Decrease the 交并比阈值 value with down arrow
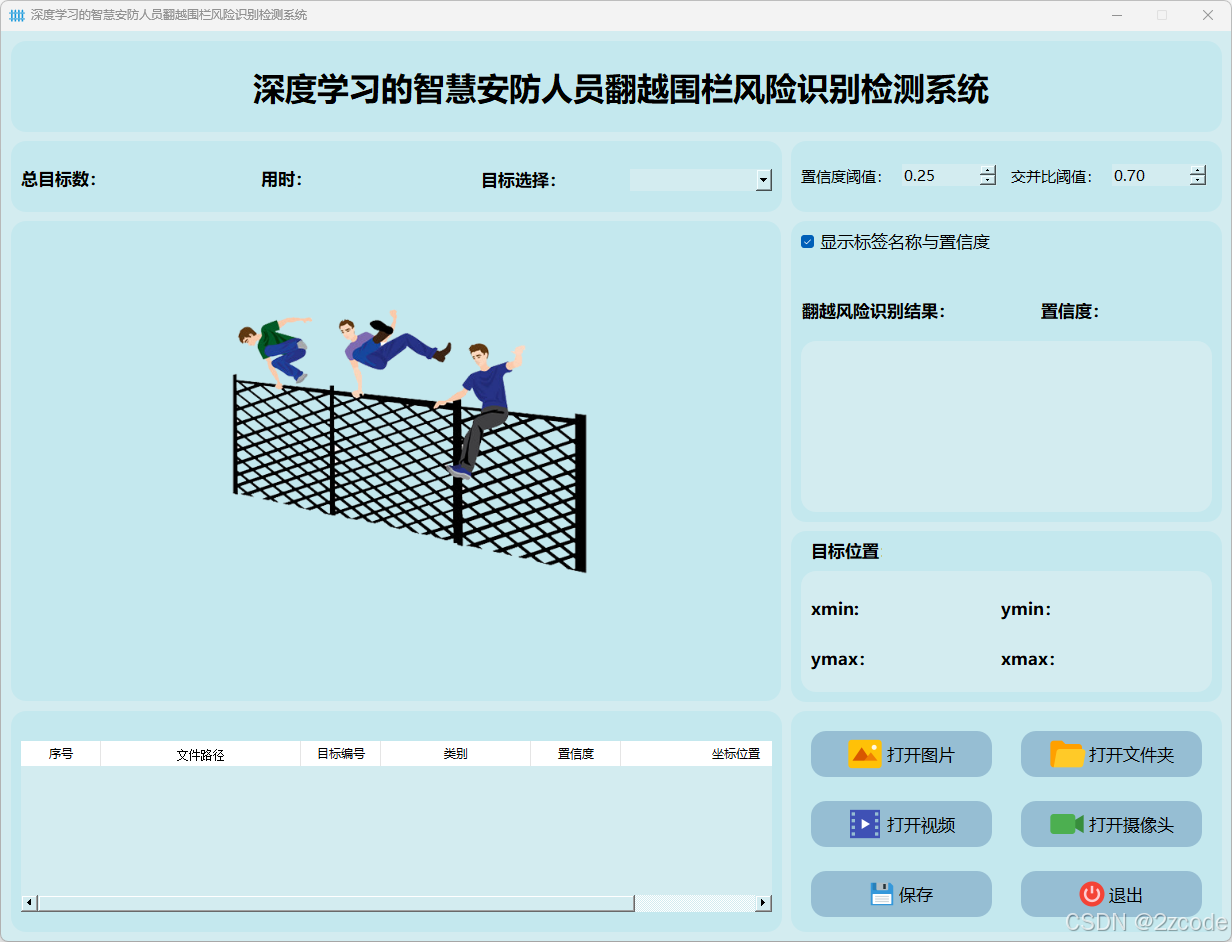Viewport: 1232px width, 942px height. pyautogui.click(x=1198, y=181)
